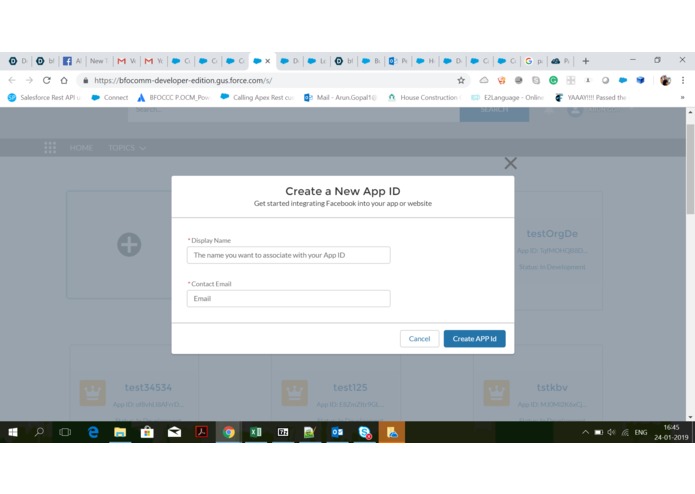Show more bookmarks with the chevron
Screen dimensions: 695x494
683,97
